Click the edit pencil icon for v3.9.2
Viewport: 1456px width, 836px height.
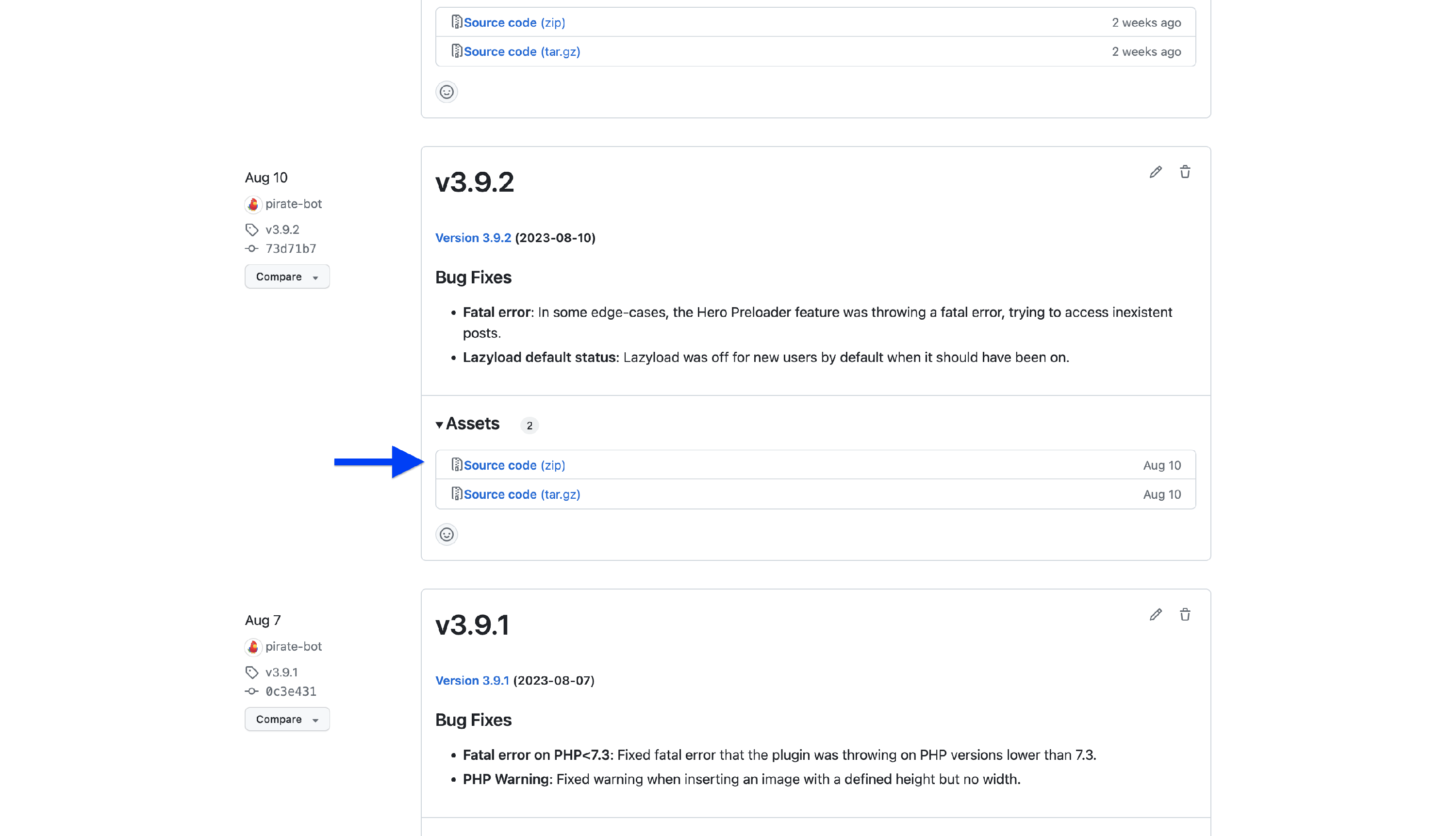tap(1155, 172)
